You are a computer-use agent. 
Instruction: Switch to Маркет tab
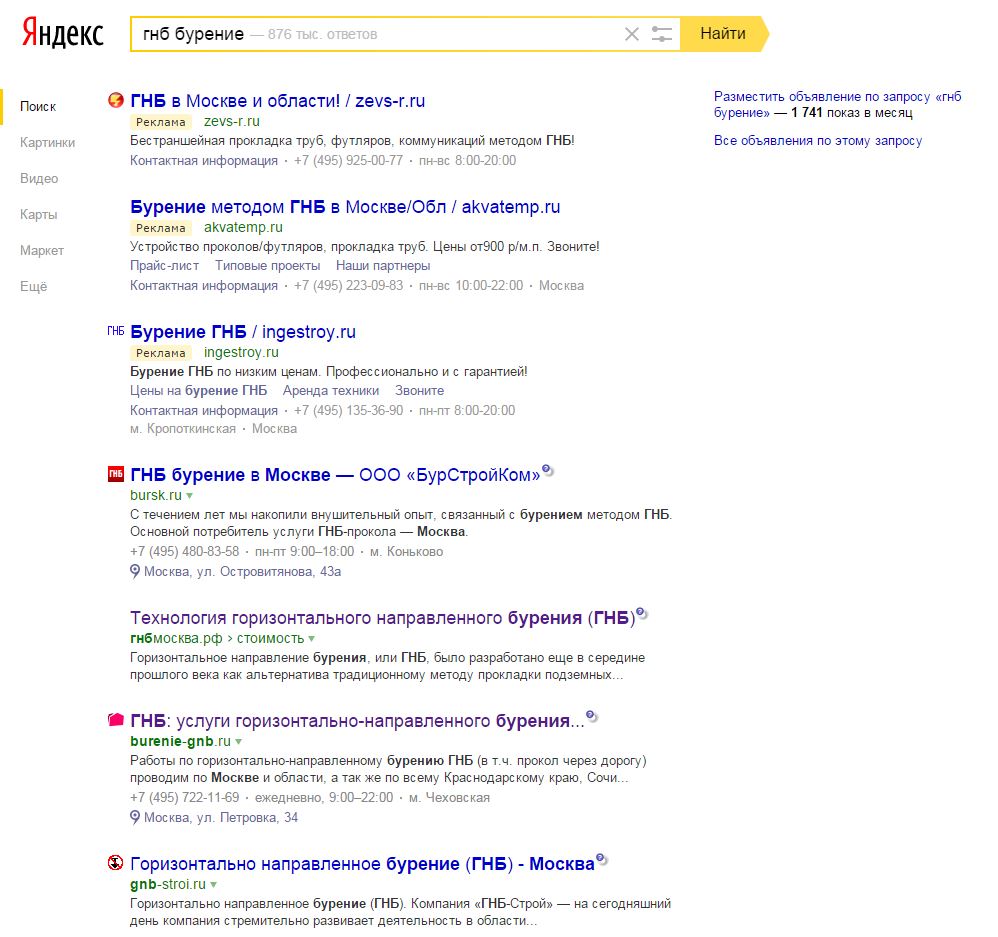42,251
